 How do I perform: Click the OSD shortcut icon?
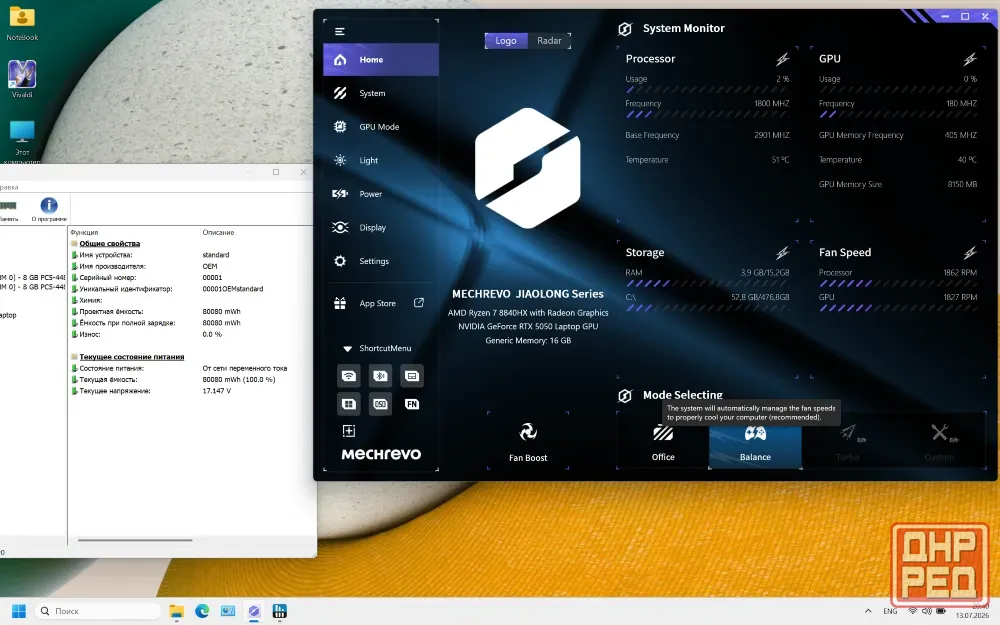380,404
